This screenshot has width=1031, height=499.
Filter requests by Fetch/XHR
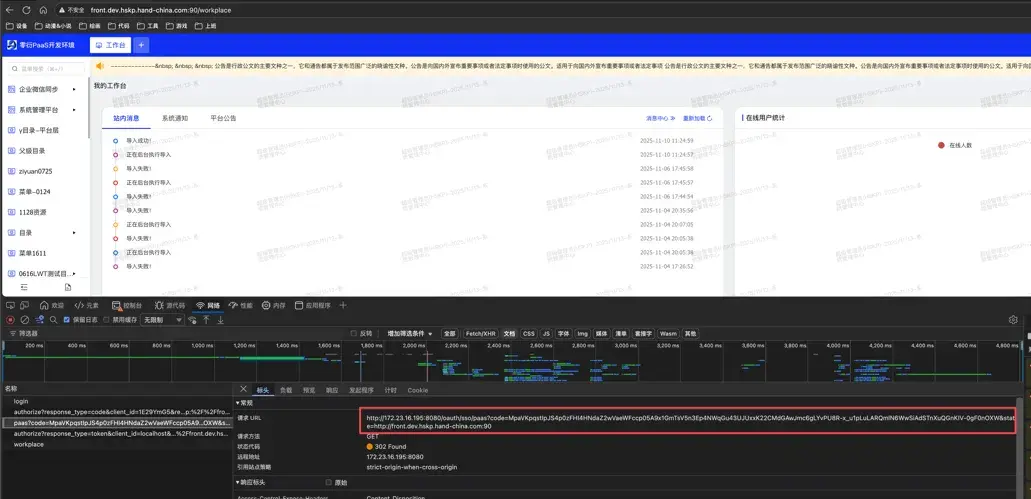[483, 333]
